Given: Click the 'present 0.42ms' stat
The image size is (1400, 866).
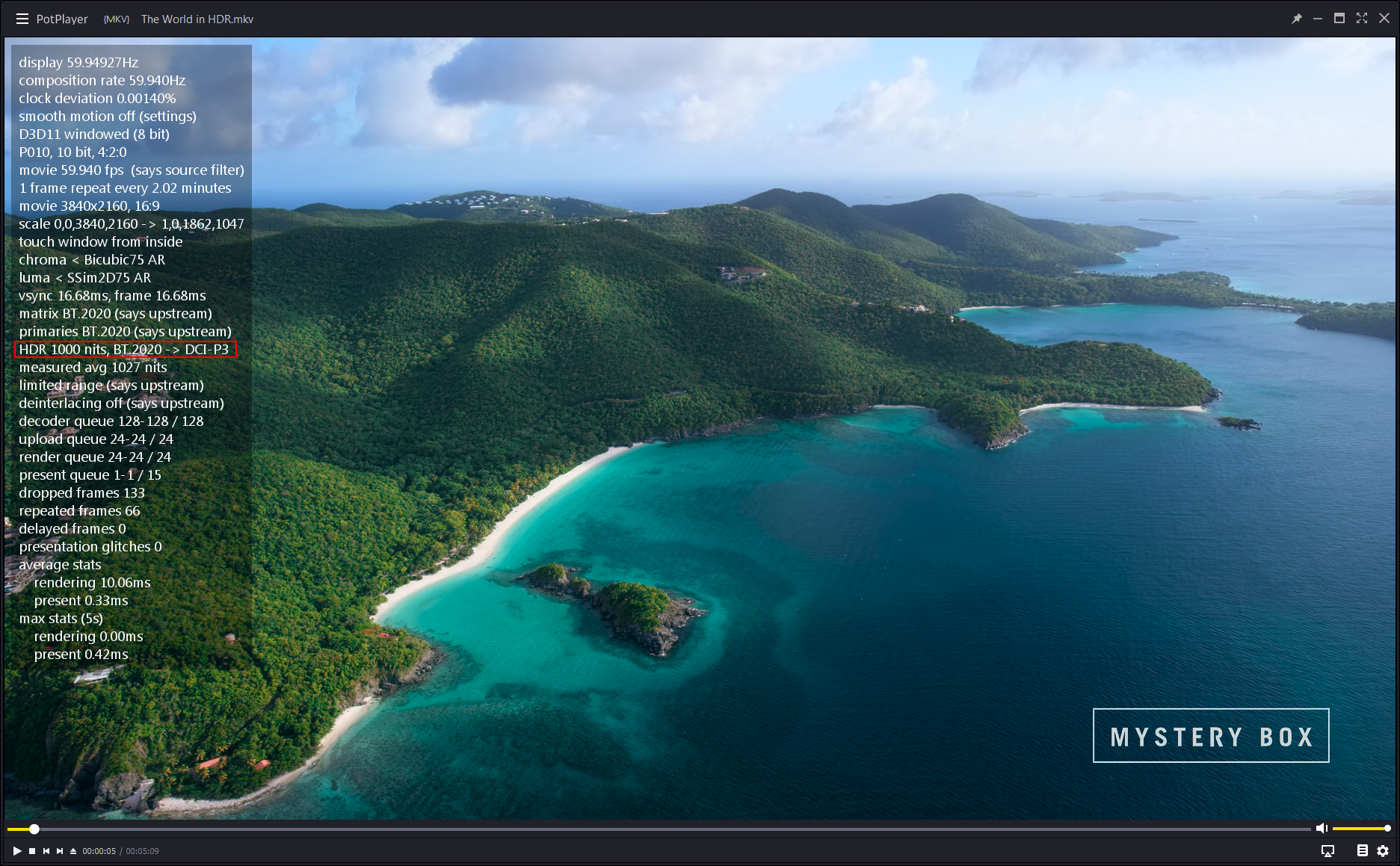Looking at the screenshot, I should 81,655.
